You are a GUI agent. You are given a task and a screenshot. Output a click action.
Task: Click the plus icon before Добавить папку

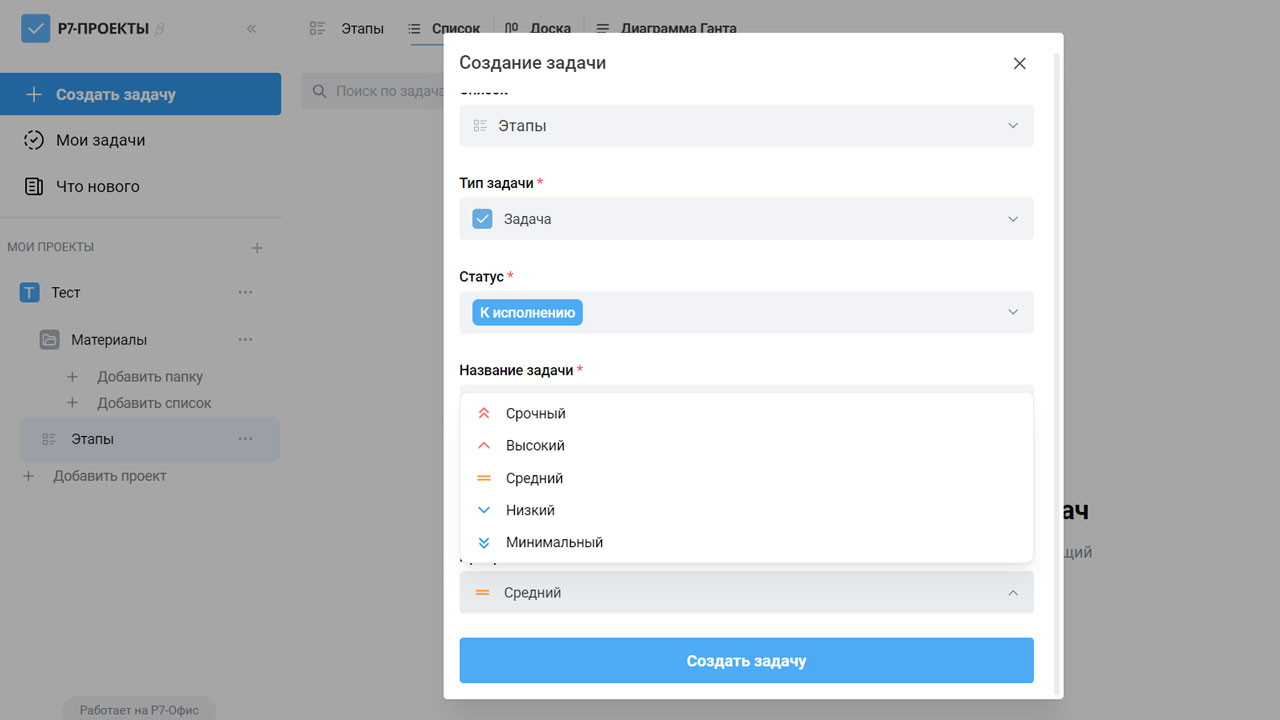point(72,377)
